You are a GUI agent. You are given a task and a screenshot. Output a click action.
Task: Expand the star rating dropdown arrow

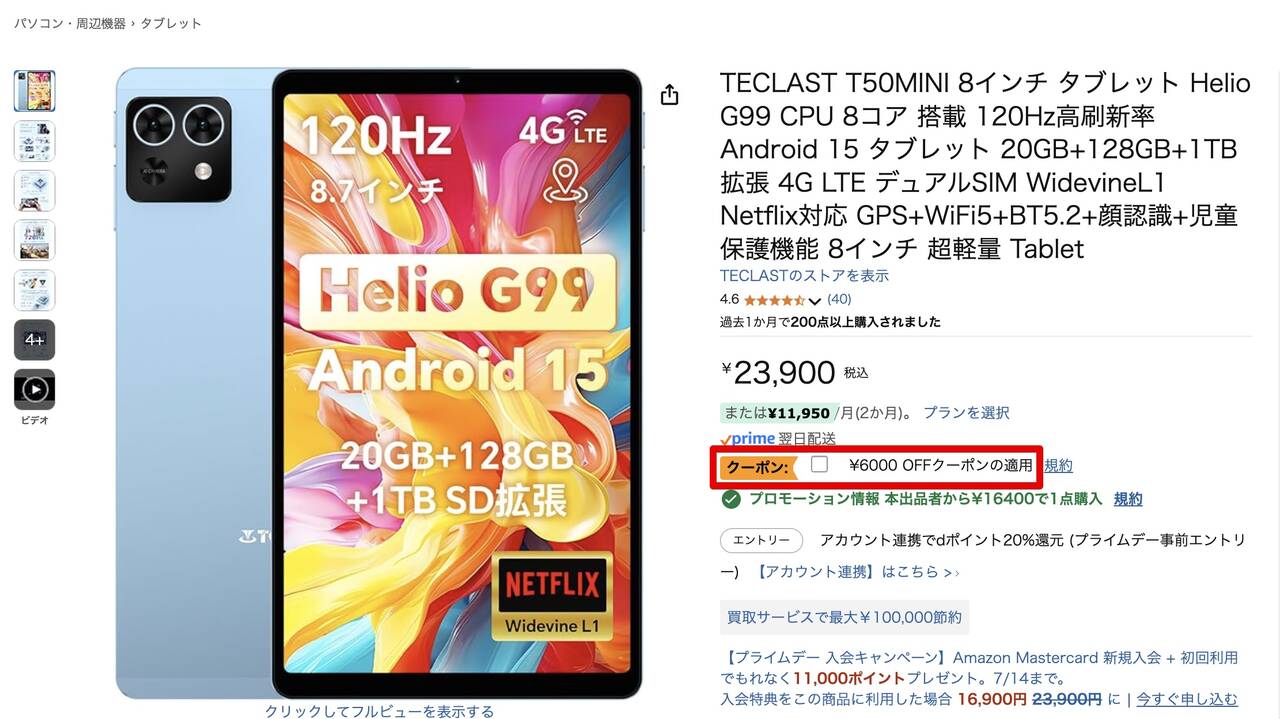[814, 300]
